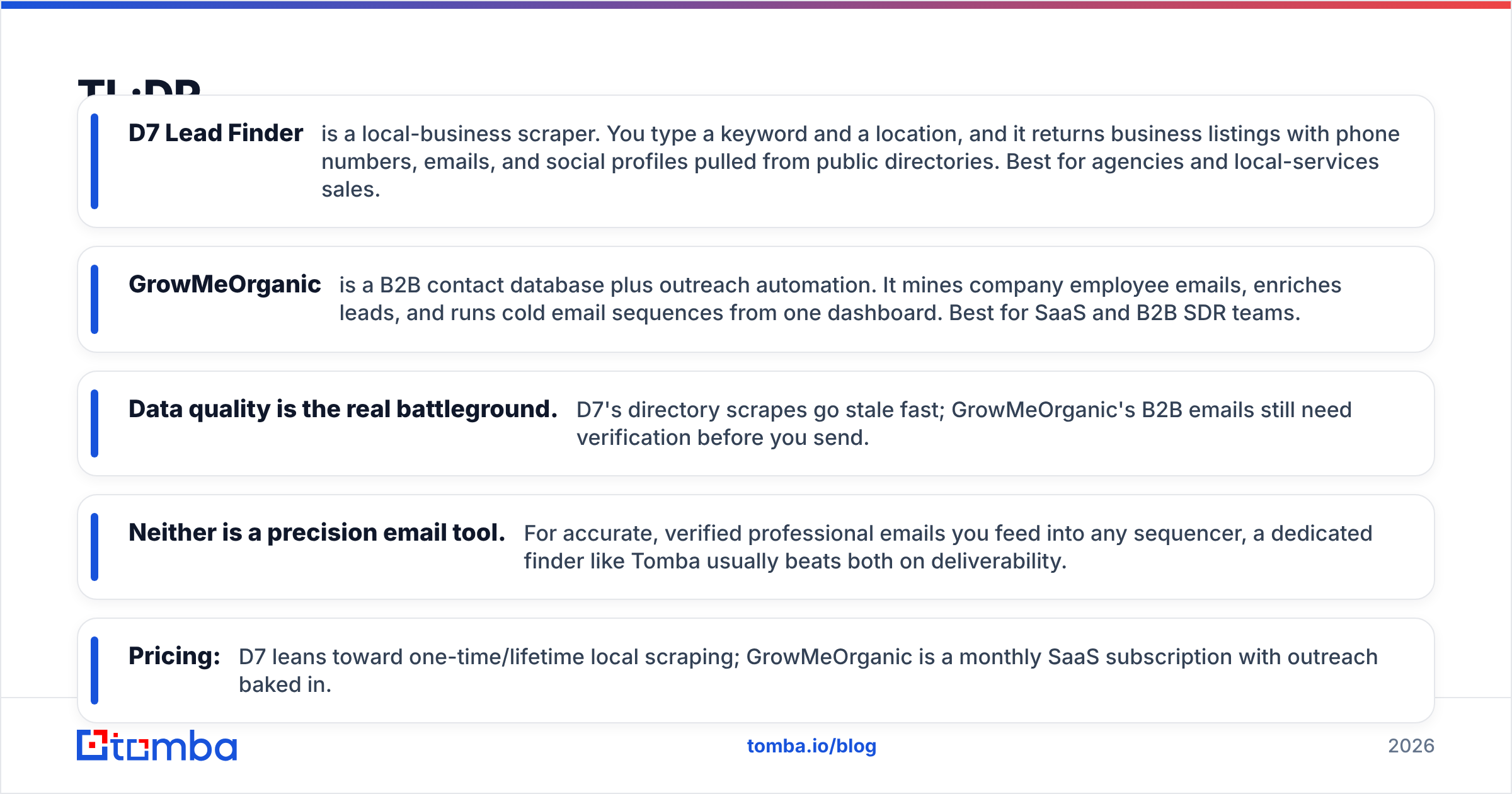
Task: Click the gradient color strip at top
Action: pyautogui.click(x=756, y=4)
